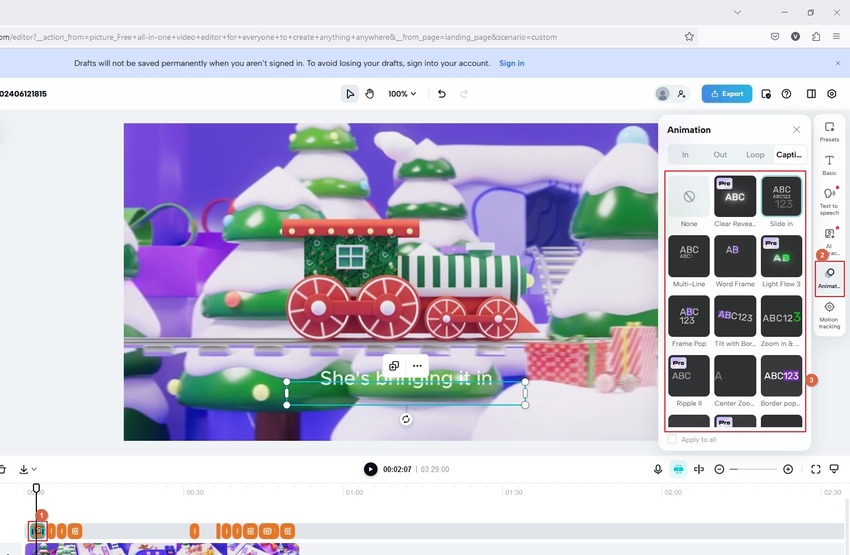Viewport: 850px width, 555px height.
Task: Select the caption text She's bringing it in
Action: coord(406,378)
